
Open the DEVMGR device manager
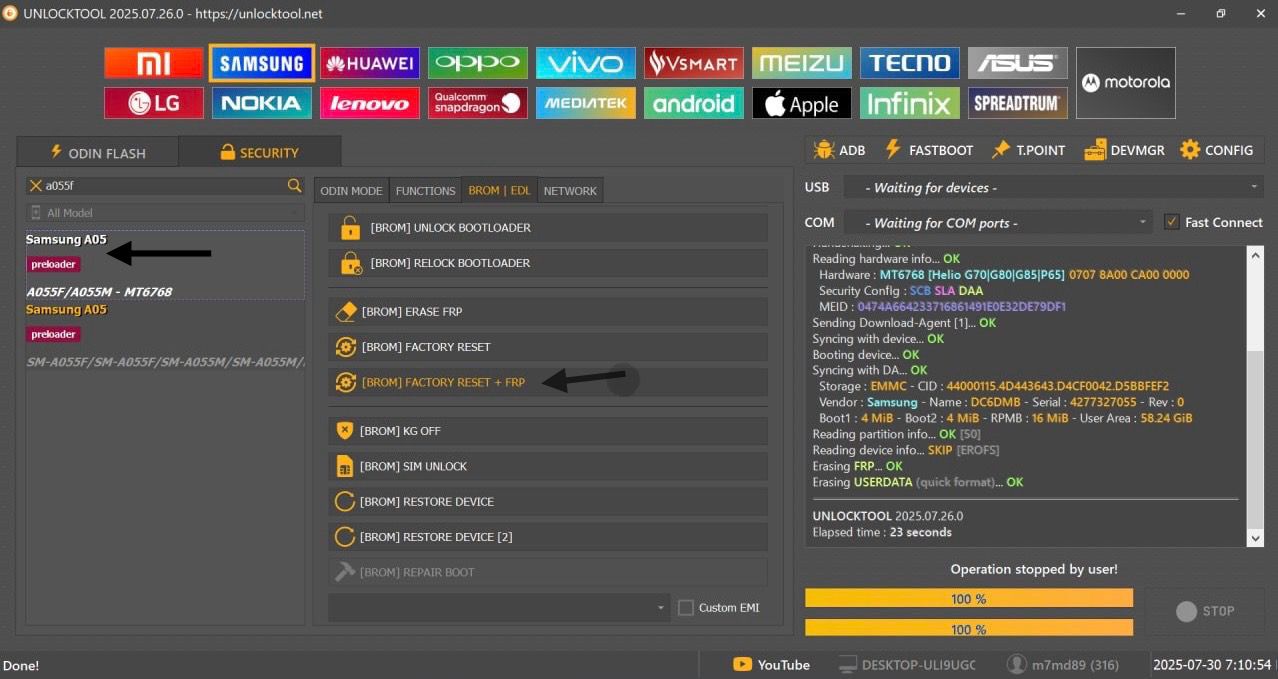pos(1124,150)
